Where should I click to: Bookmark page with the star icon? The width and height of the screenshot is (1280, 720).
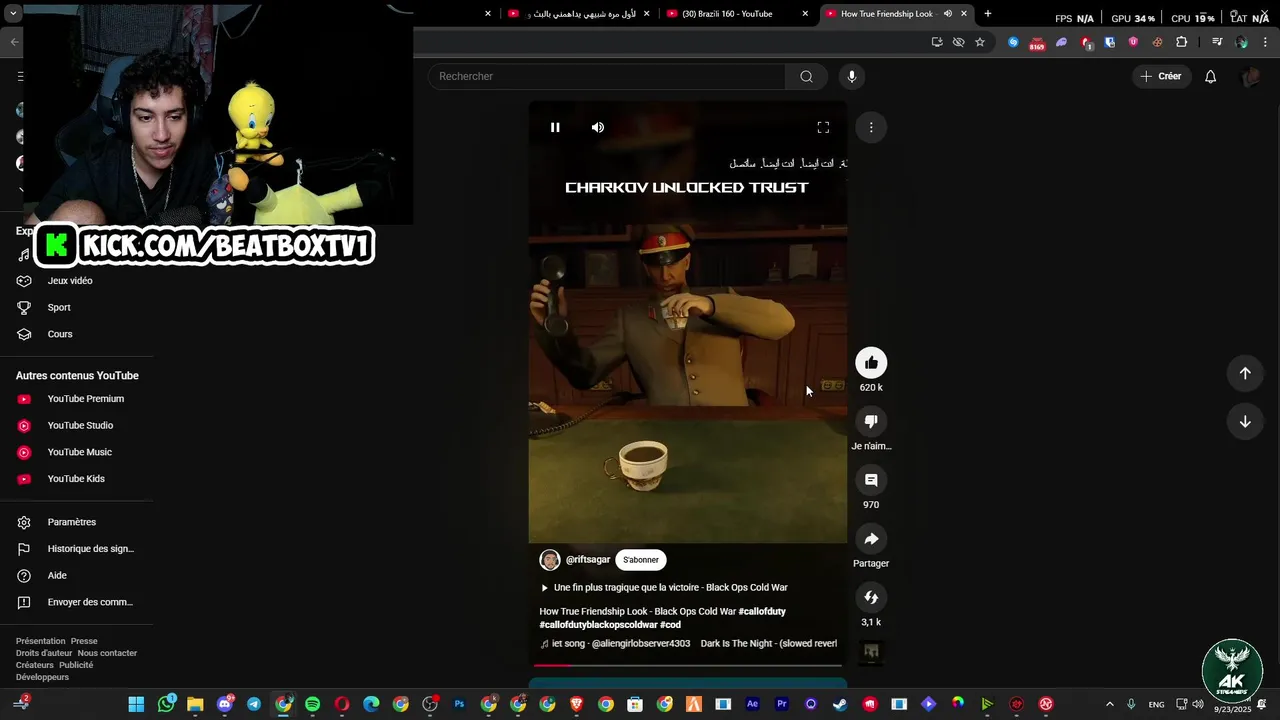click(x=980, y=42)
